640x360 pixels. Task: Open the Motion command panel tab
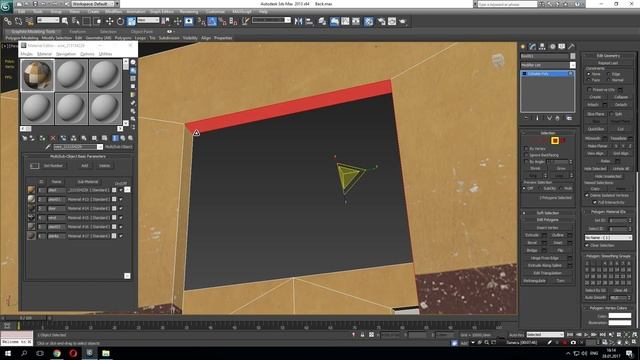coord(552,47)
